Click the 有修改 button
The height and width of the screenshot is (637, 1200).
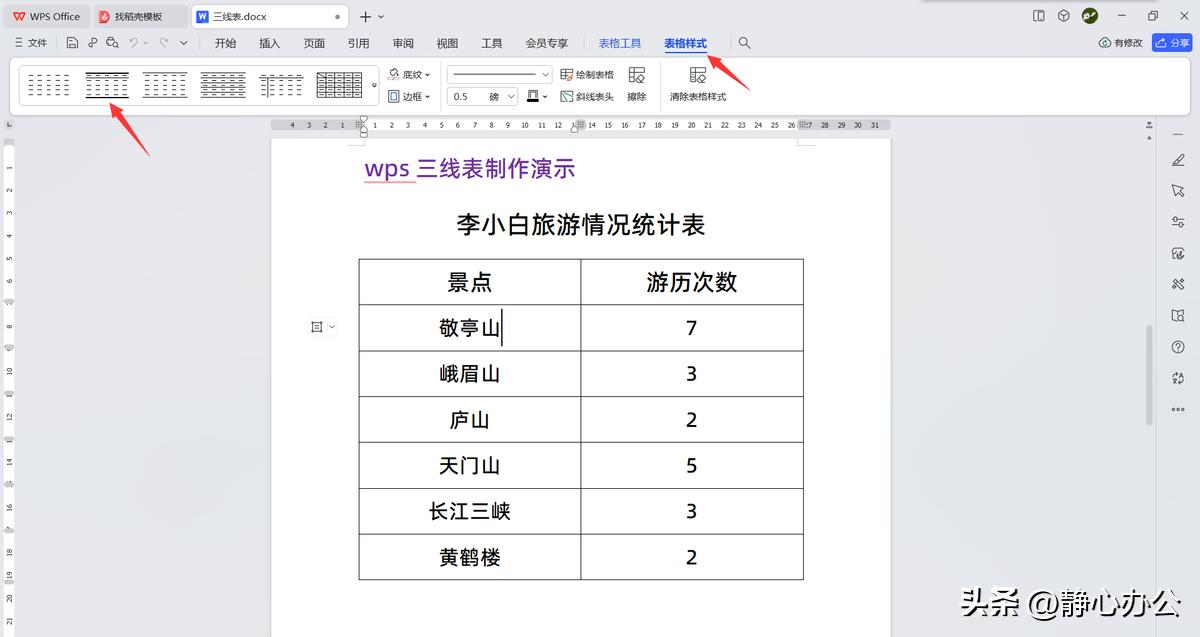(x=1120, y=43)
